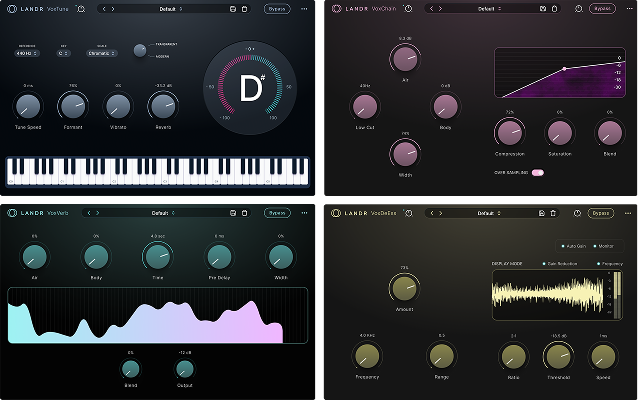Screen dimensions: 638x400
Task: Click the Threshold knob in VocDeEss
Action: click(x=558, y=356)
